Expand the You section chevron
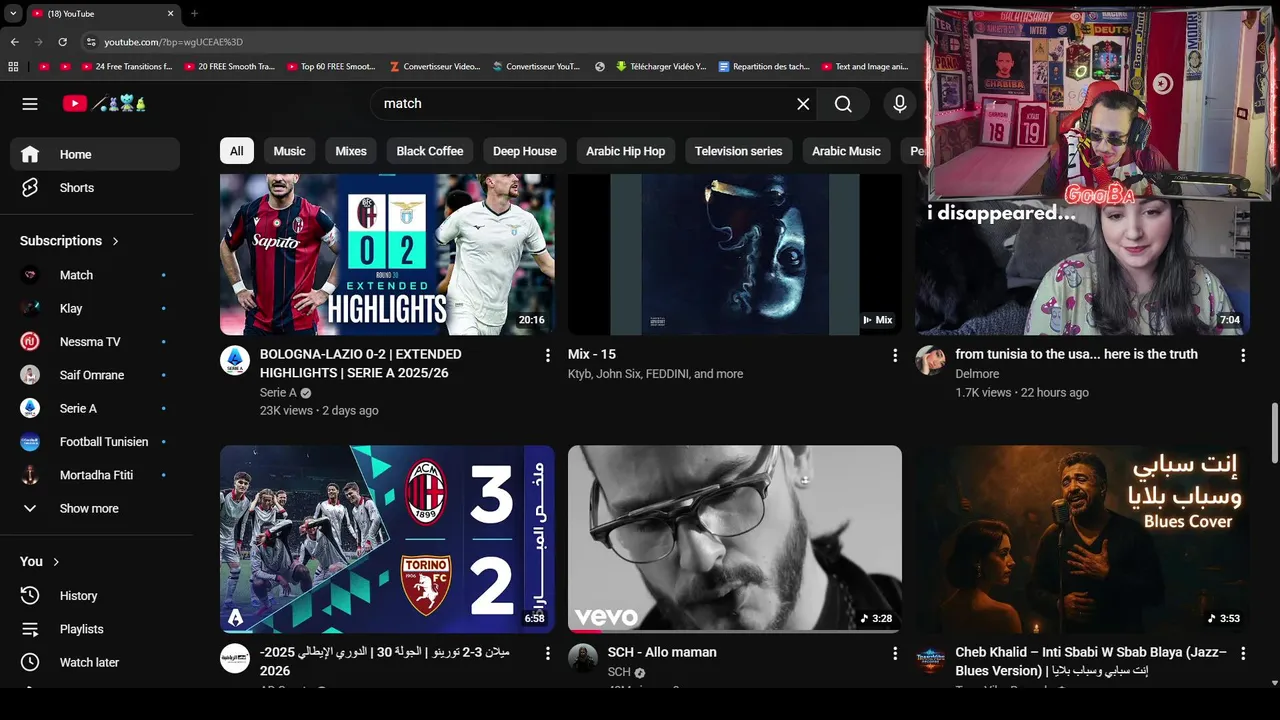 click(x=56, y=562)
